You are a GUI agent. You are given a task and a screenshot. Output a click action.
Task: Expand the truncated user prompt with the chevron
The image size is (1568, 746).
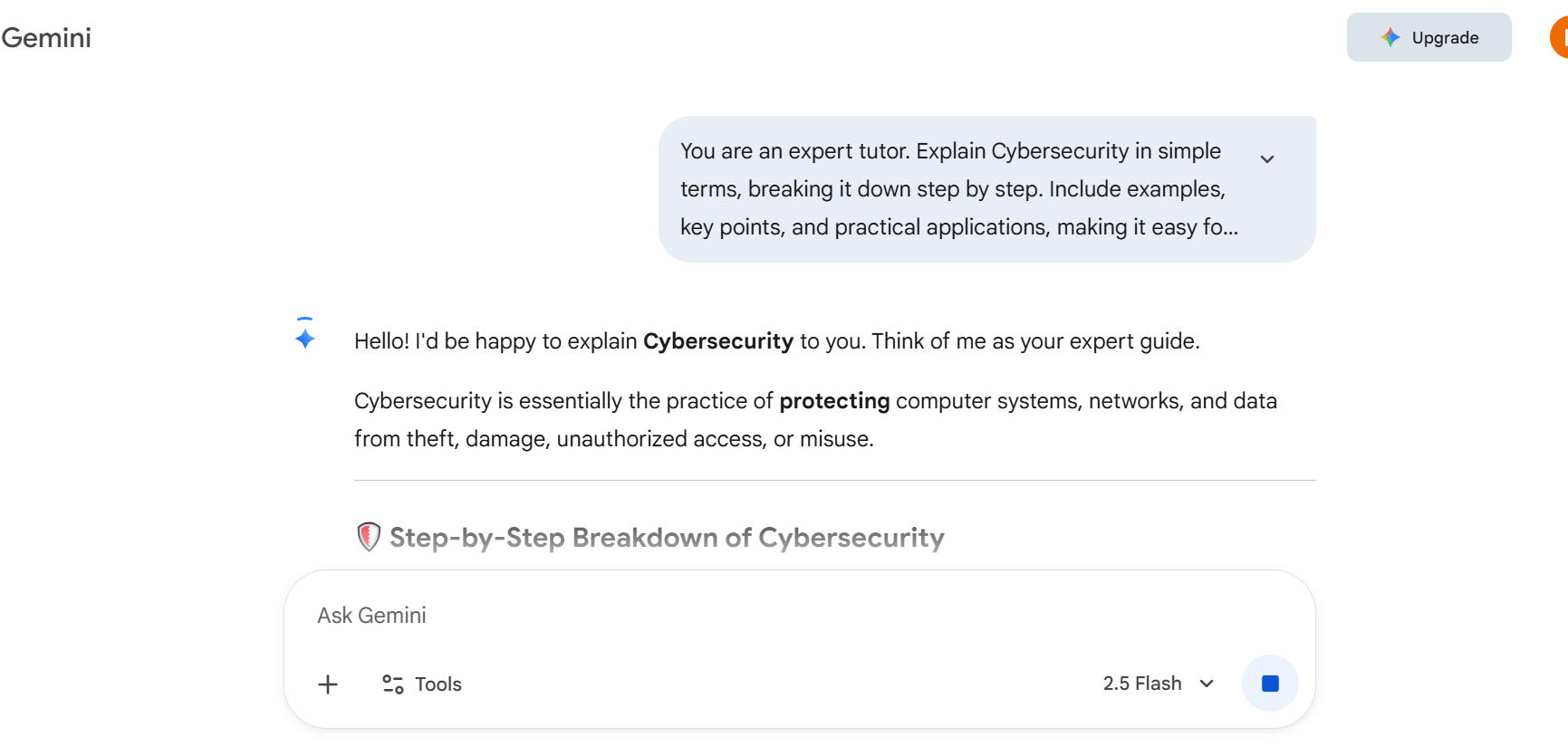pyautogui.click(x=1267, y=159)
